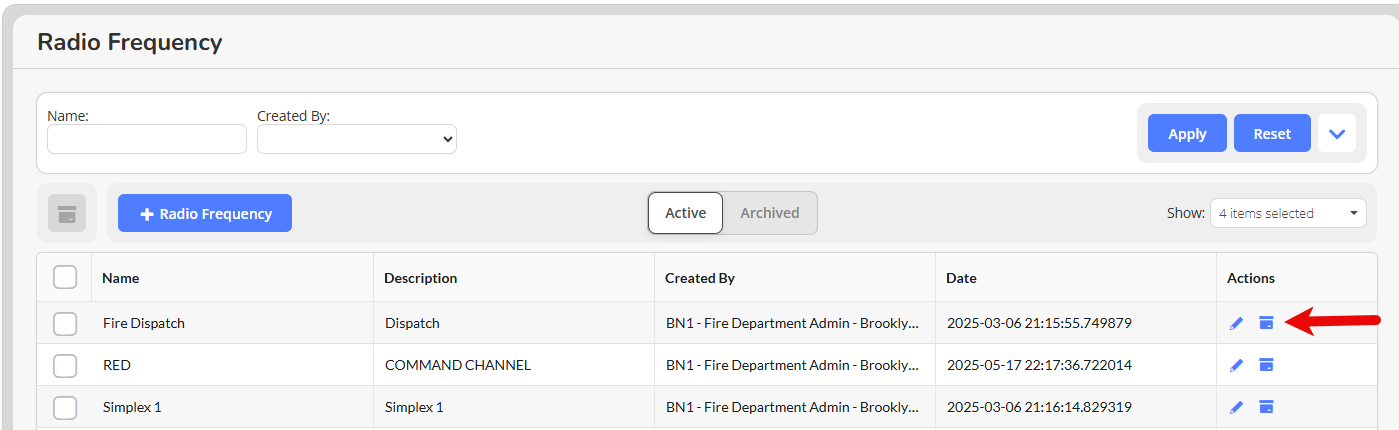Edit the Fire Dispatch frequency with the pencil icon
The height and width of the screenshot is (430, 1399).
tap(1237, 323)
